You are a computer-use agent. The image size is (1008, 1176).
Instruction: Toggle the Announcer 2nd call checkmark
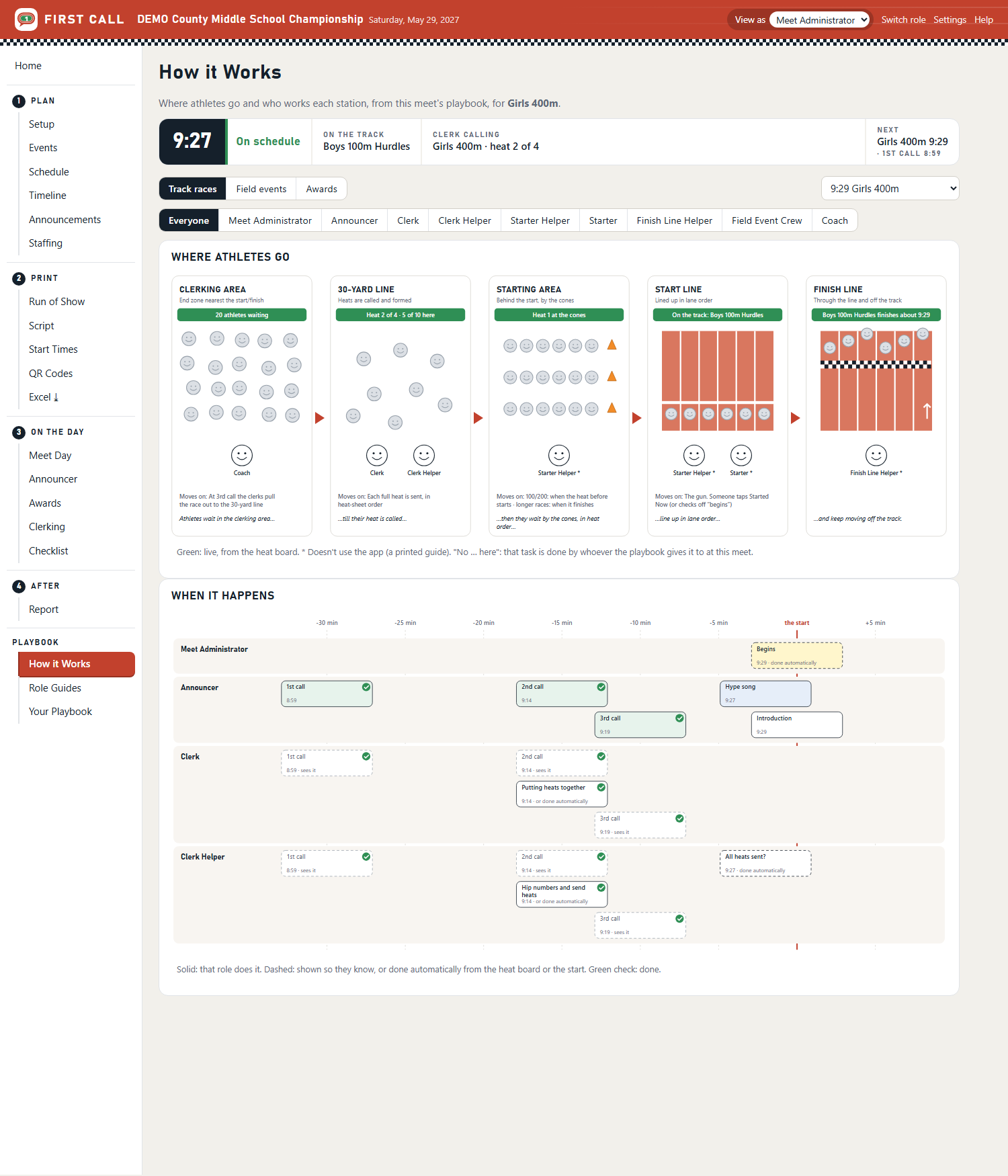(x=601, y=687)
